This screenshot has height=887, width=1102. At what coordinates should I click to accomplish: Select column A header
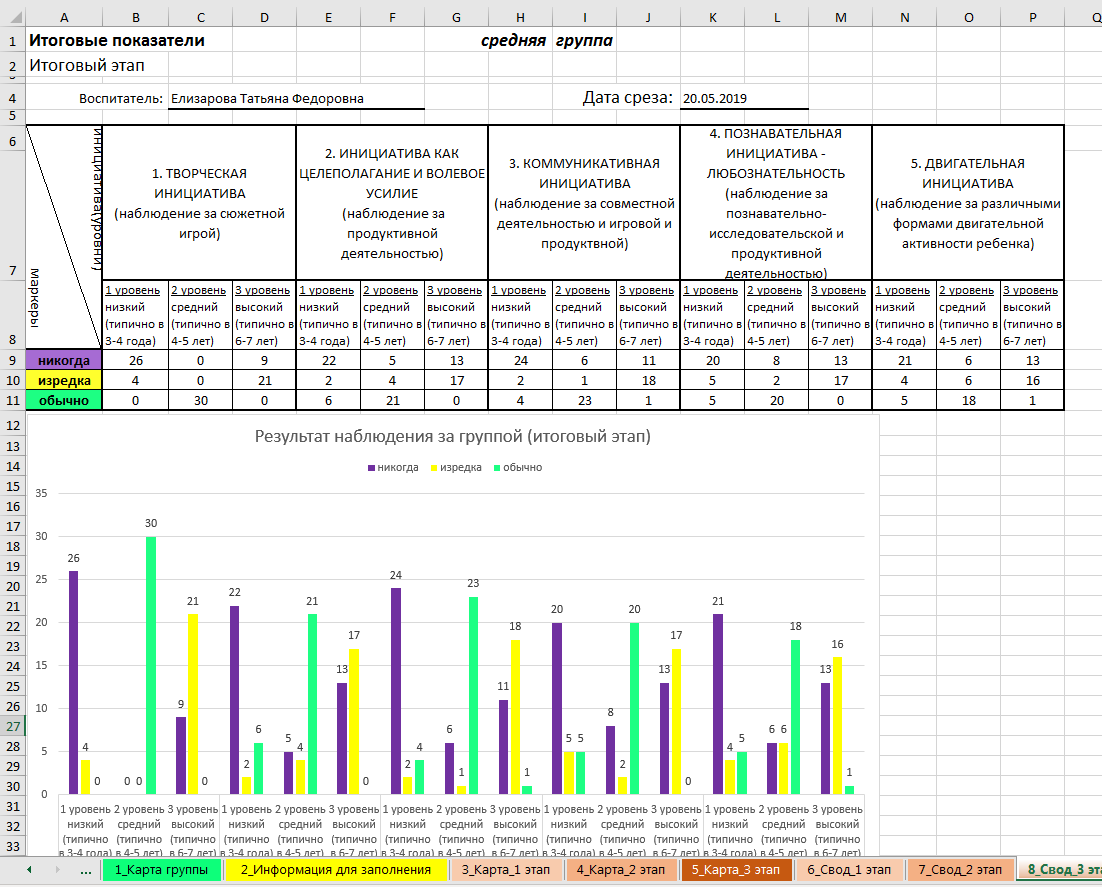coord(64,18)
